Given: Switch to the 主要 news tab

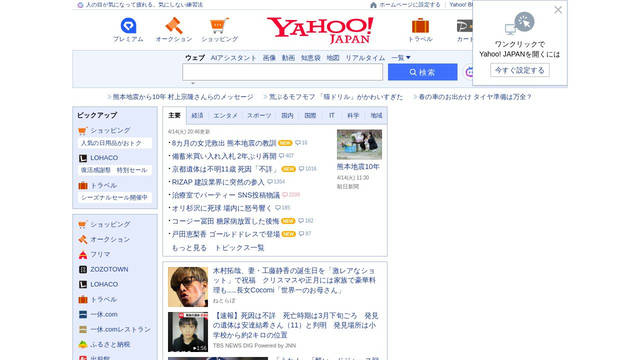Looking at the screenshot, I should coord(174,116).
